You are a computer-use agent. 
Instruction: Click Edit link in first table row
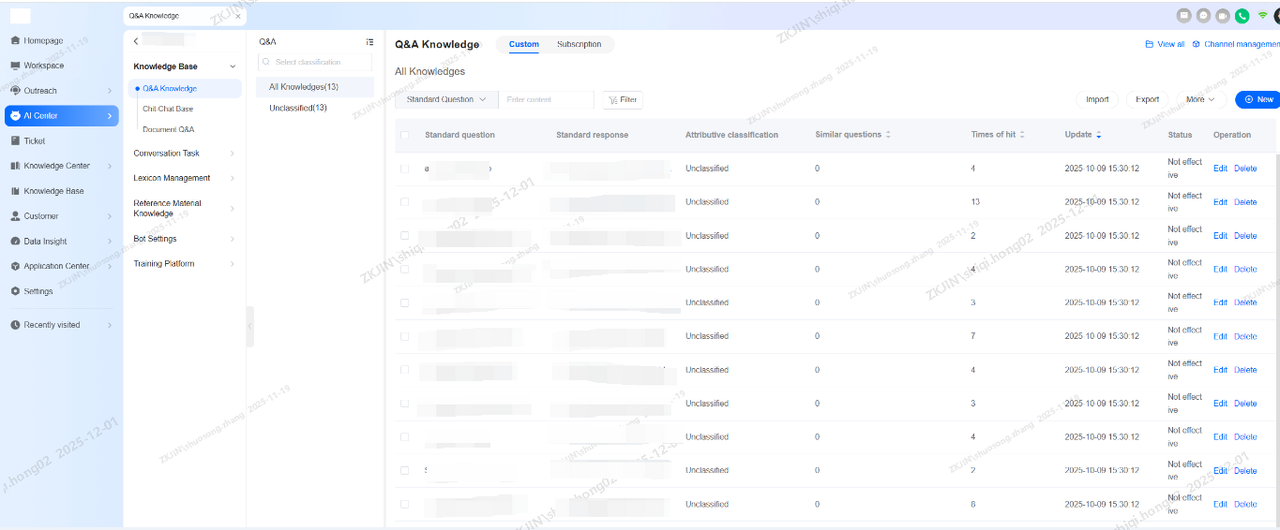[x=1220, y=169]
